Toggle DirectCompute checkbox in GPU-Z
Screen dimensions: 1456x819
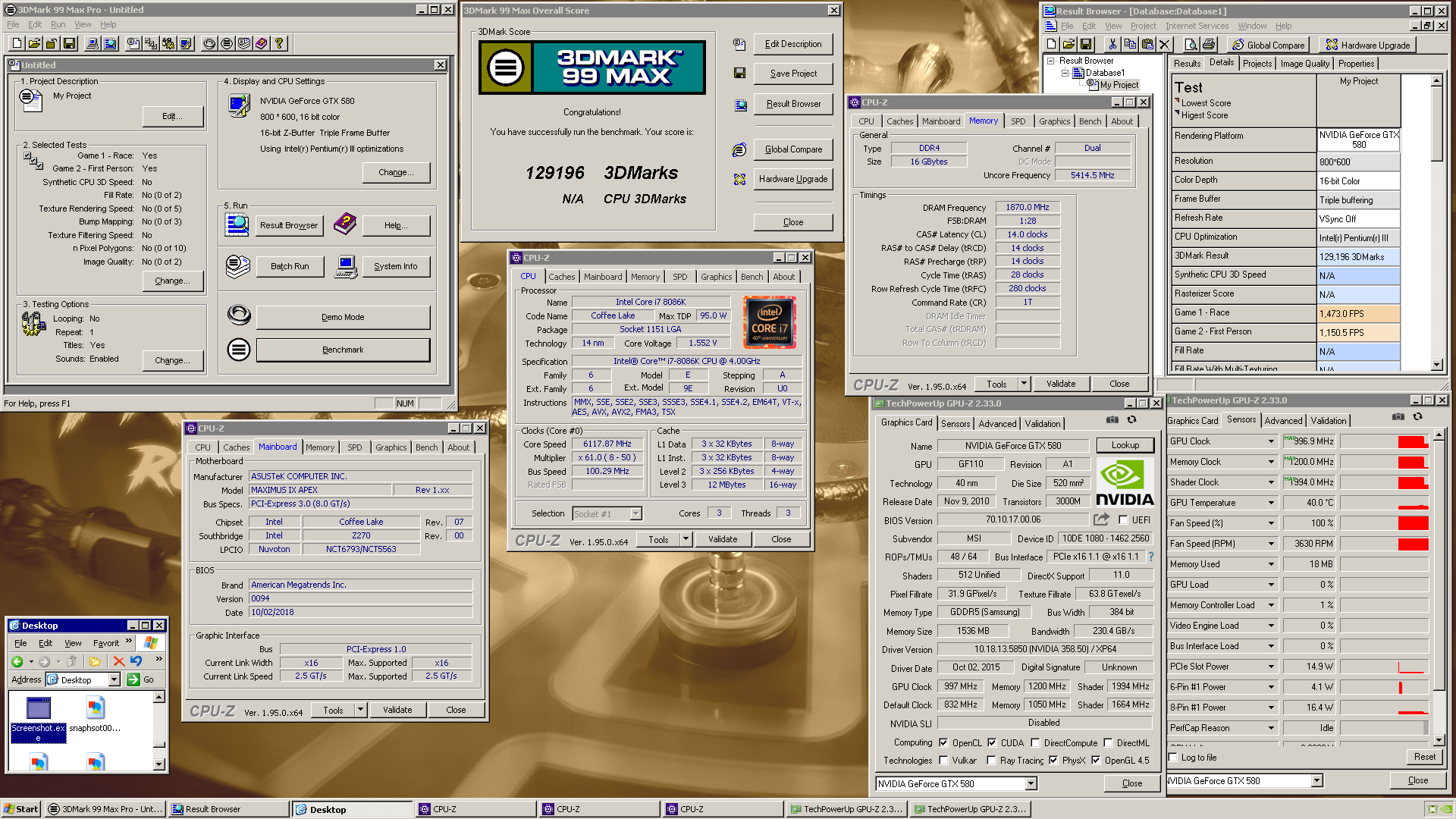(1035, 743)
